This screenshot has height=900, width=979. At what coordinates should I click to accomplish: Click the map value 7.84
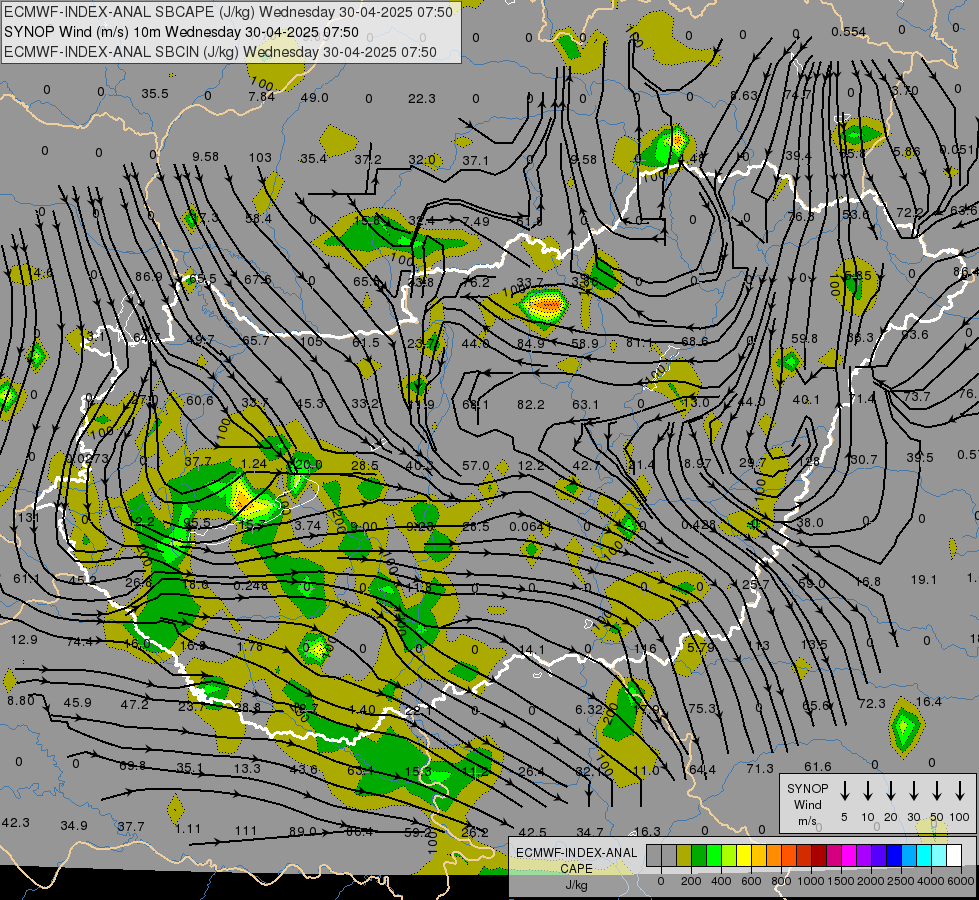coord(261,96)
